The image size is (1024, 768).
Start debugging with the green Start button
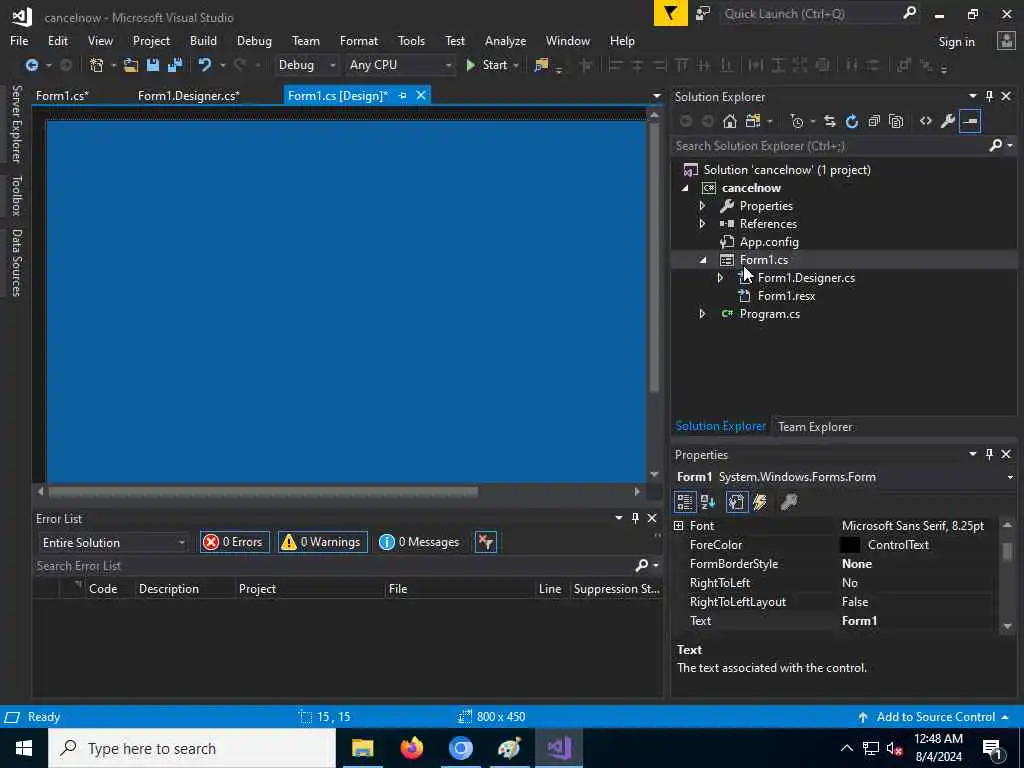point(488,65)
